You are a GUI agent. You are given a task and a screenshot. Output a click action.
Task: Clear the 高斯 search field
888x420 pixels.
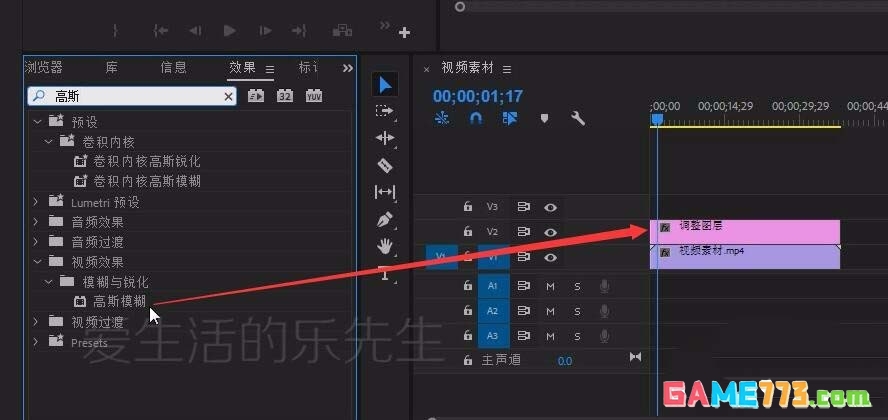pos(228,97)
